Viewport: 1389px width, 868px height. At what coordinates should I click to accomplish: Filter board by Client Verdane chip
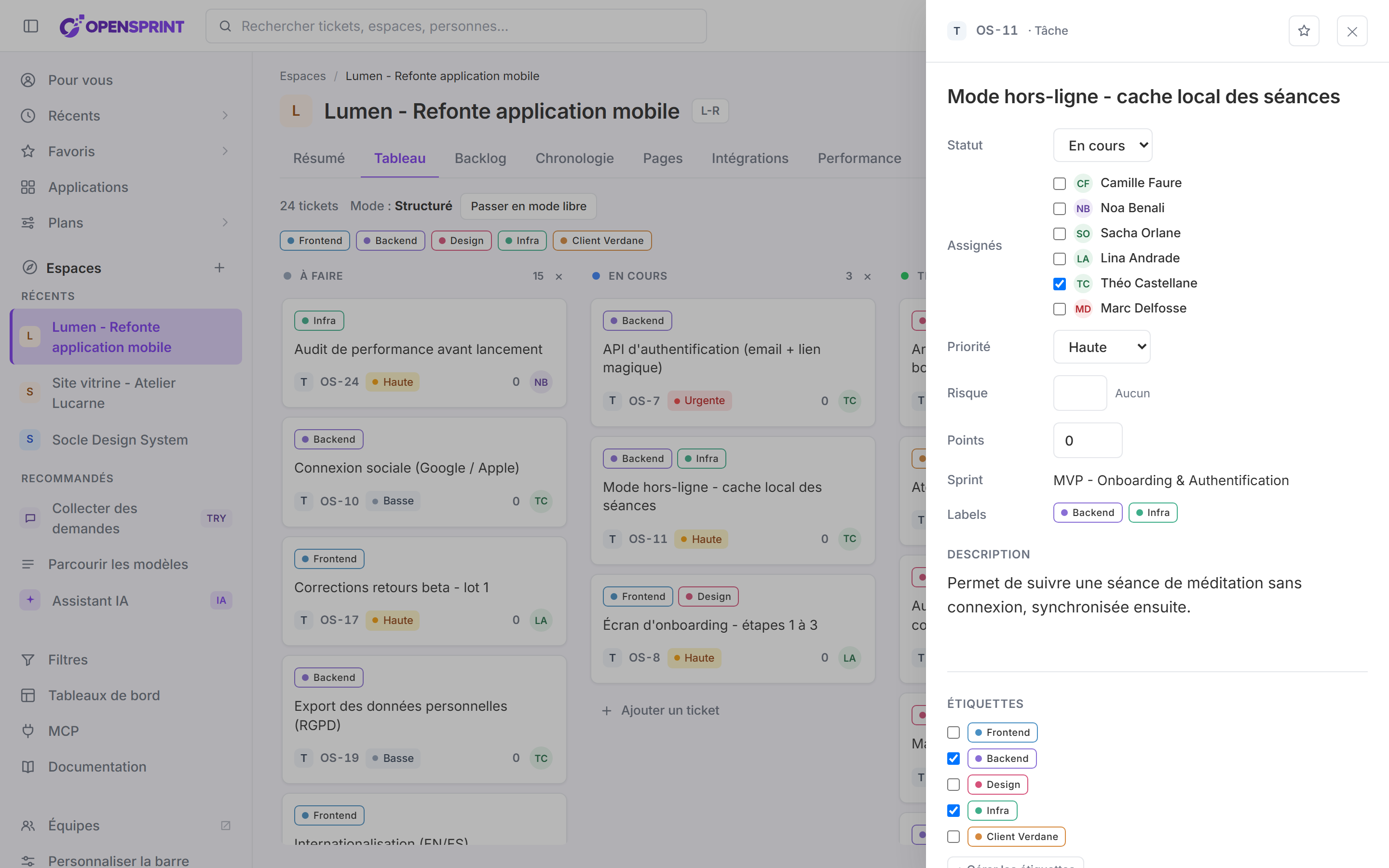pos(601,241)
